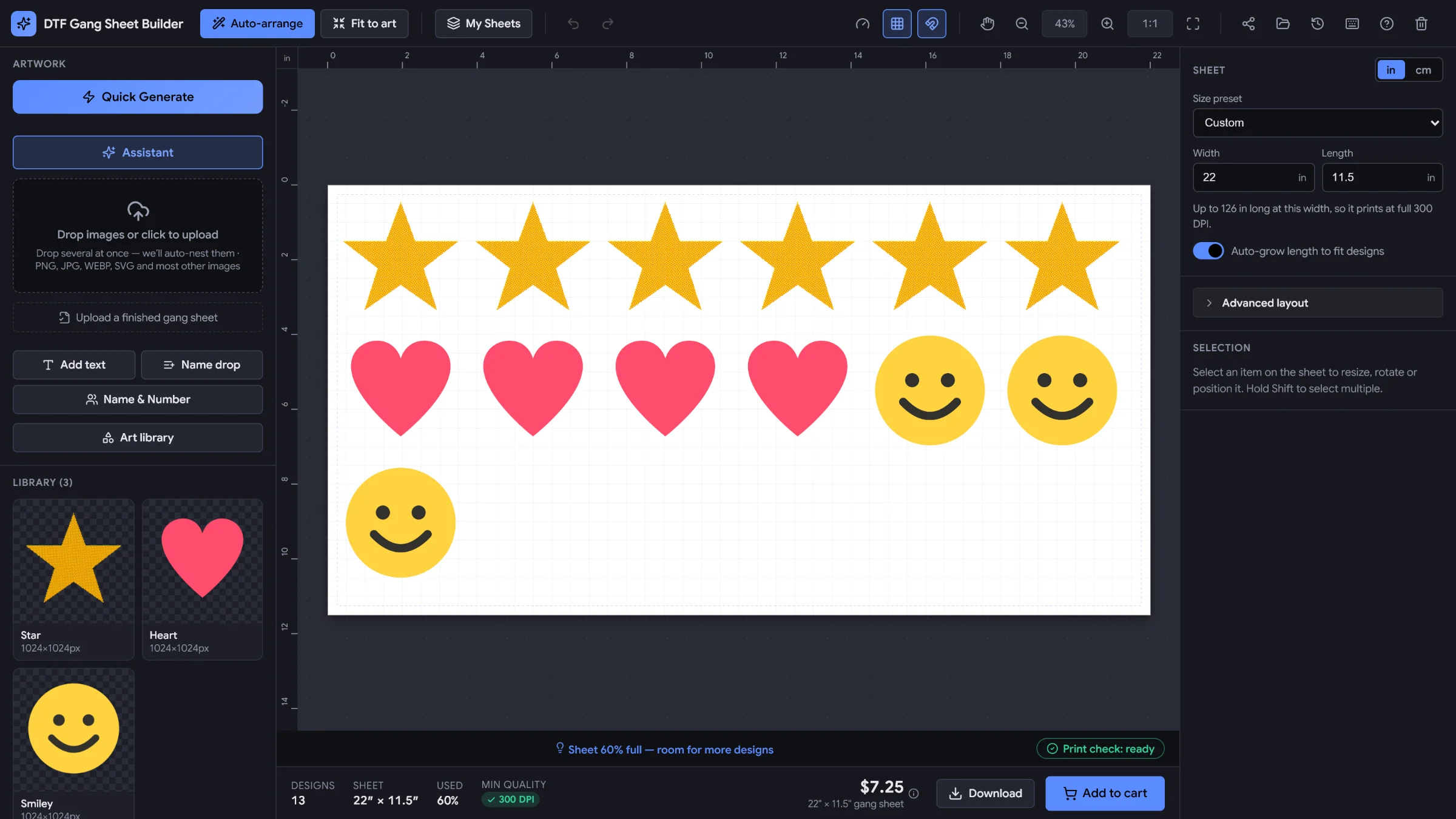The height and width of the screenshot is (819, 1456).
Task: Open the Assistant panel
Action: click(x=138, y=152)
